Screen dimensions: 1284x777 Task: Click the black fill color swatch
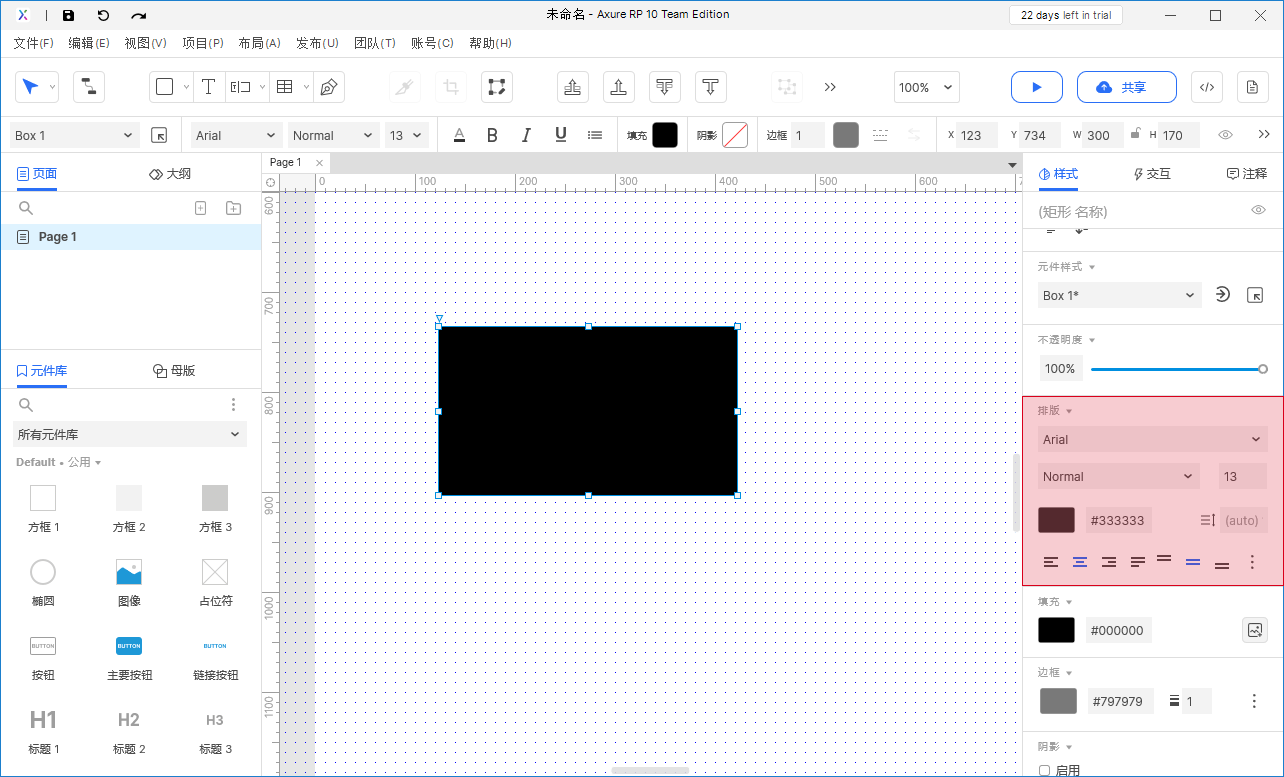(1056, 630)
